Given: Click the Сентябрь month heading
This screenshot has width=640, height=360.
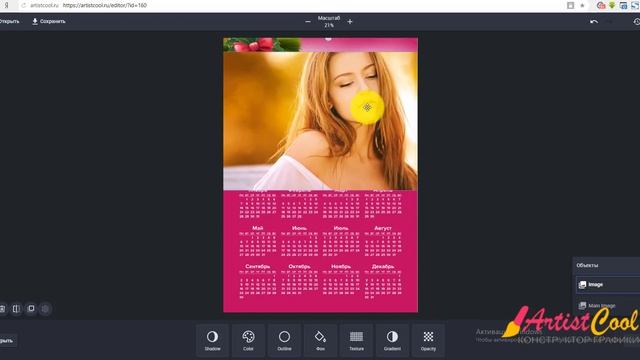Looking at the screenshot, I should pyautogui.click(x=258, y=267).
